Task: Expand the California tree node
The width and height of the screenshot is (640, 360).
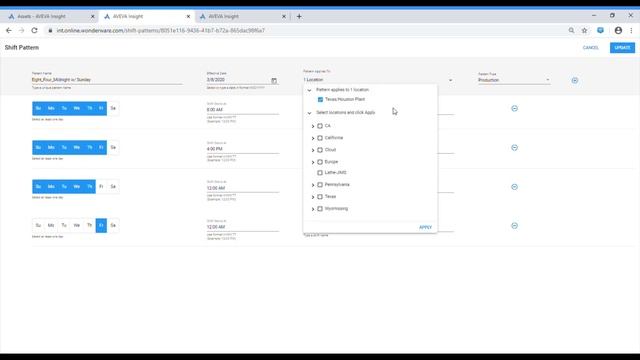Action: (x=313, y=138)
